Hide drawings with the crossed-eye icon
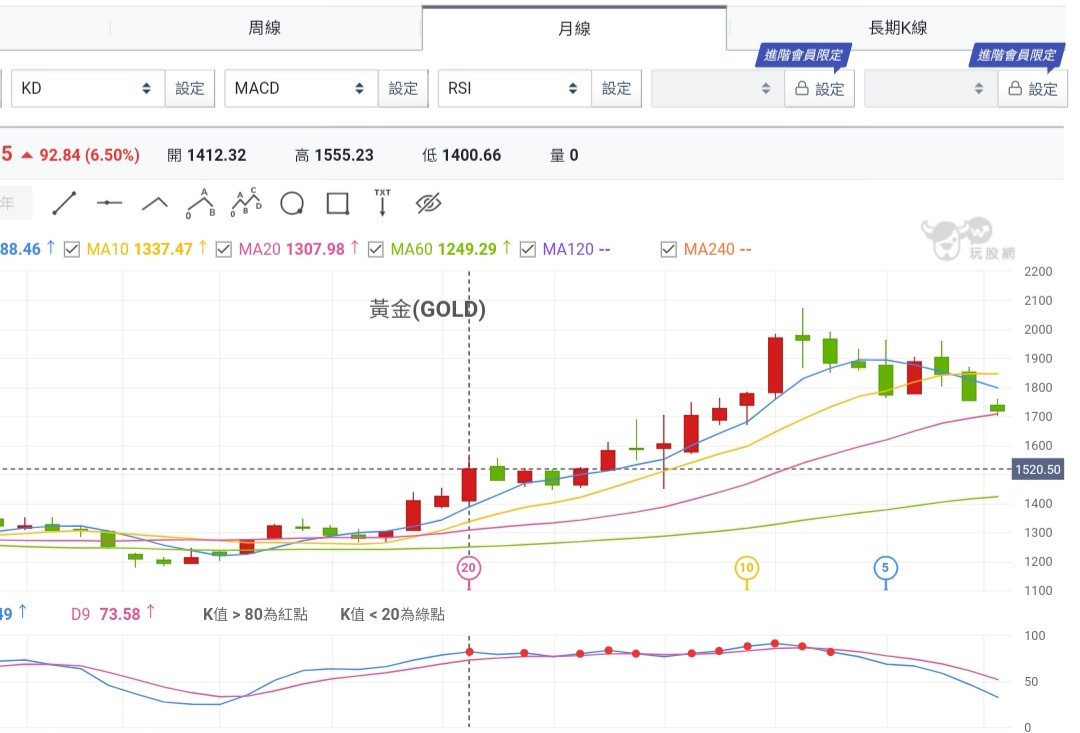 coord(428,204)
